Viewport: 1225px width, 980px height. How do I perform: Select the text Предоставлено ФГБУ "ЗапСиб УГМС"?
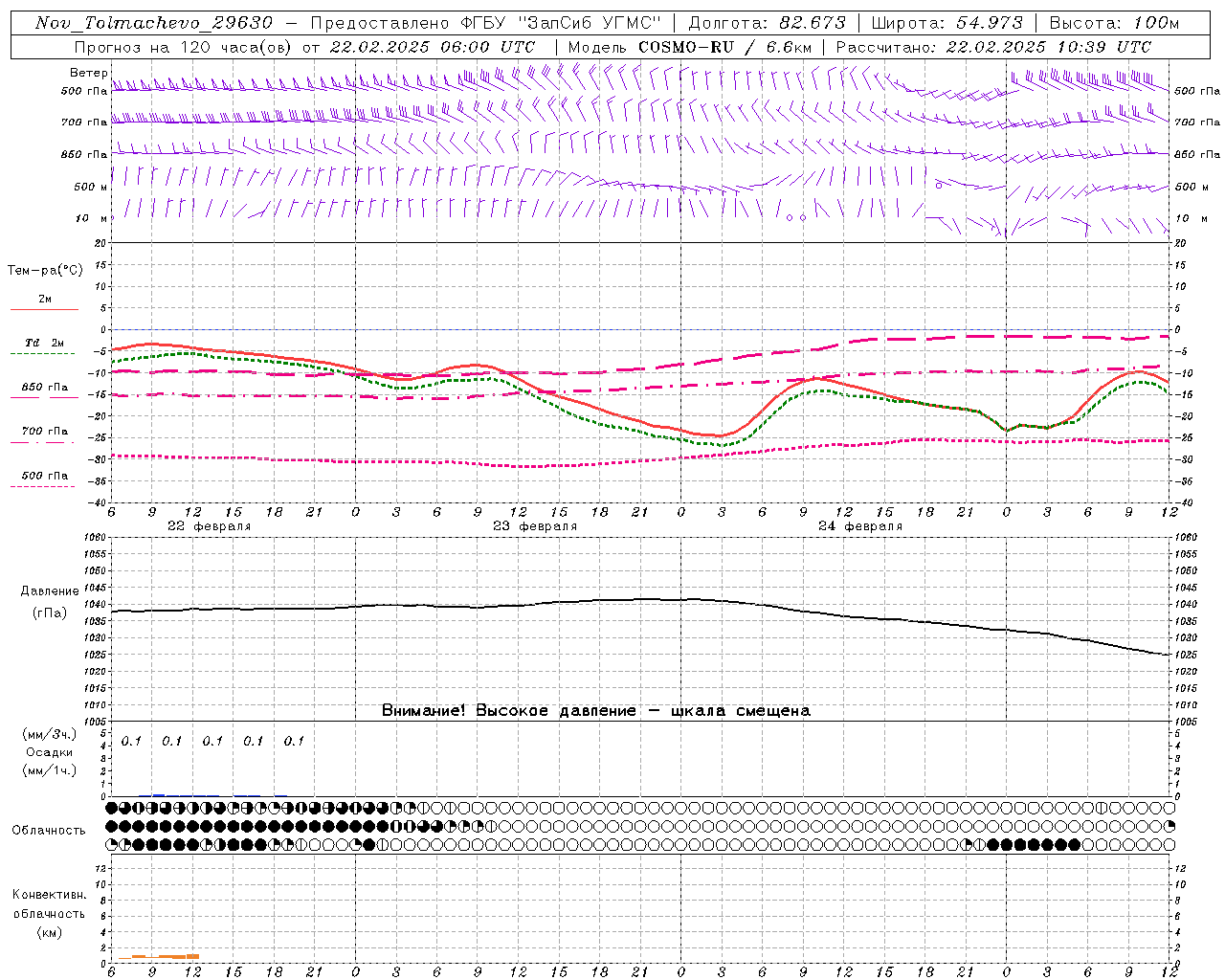tap(486, 23)
